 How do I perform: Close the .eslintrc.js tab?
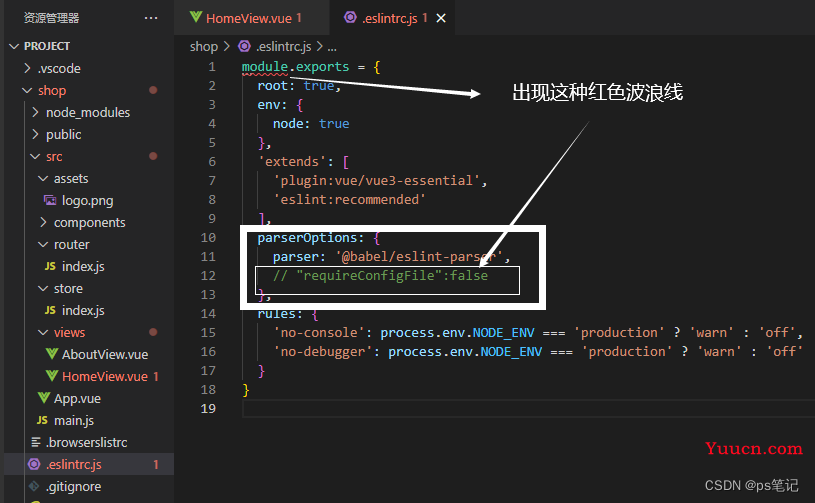point(441,18)
